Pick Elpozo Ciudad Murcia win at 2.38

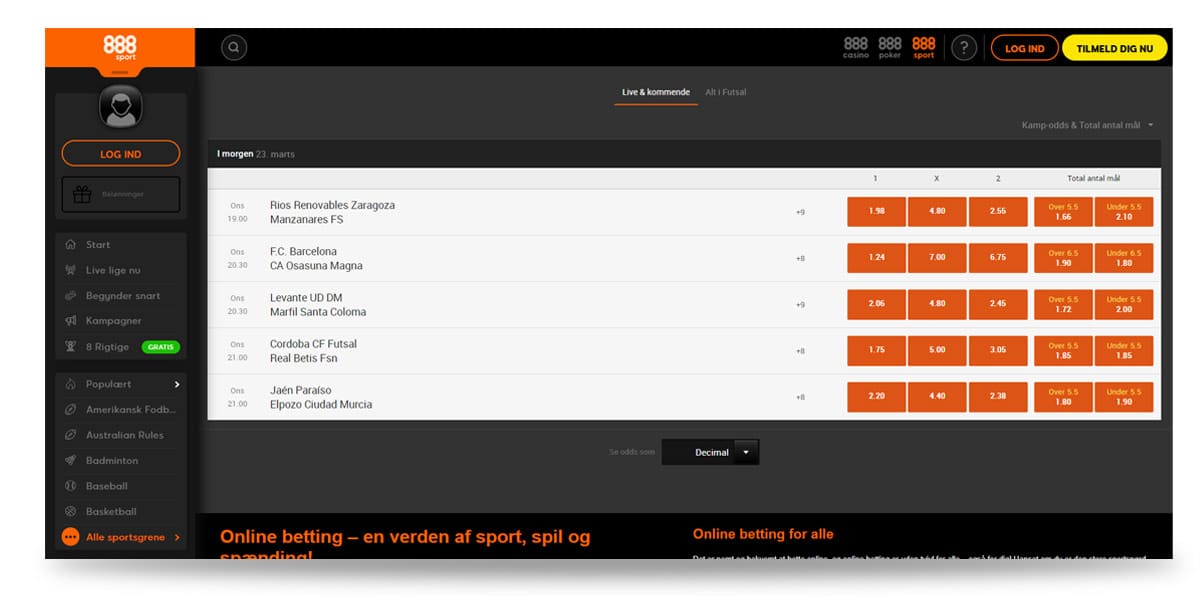tap(998, 397)
